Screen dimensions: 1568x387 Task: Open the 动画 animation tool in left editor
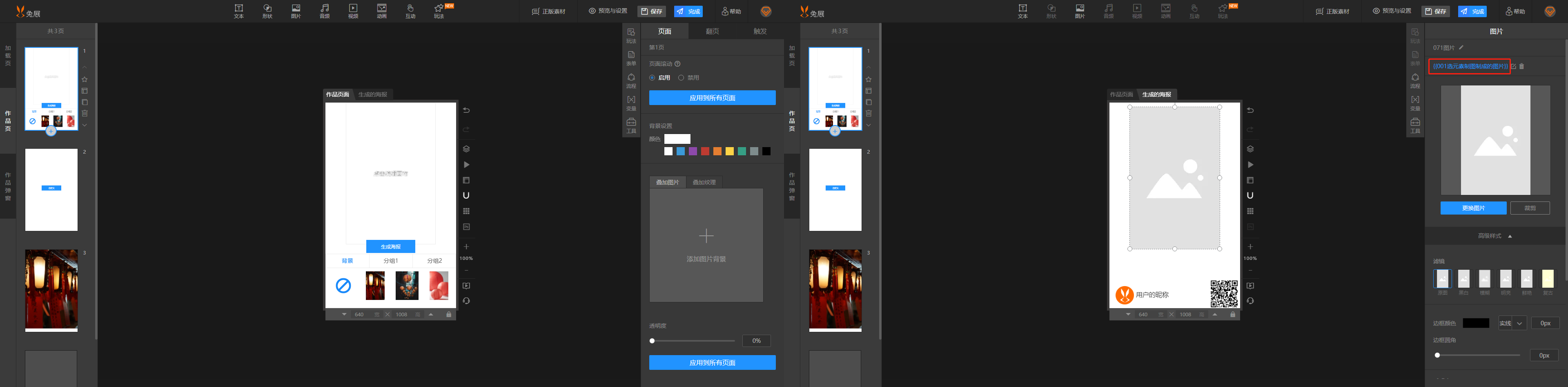click(x=382, y=11)
